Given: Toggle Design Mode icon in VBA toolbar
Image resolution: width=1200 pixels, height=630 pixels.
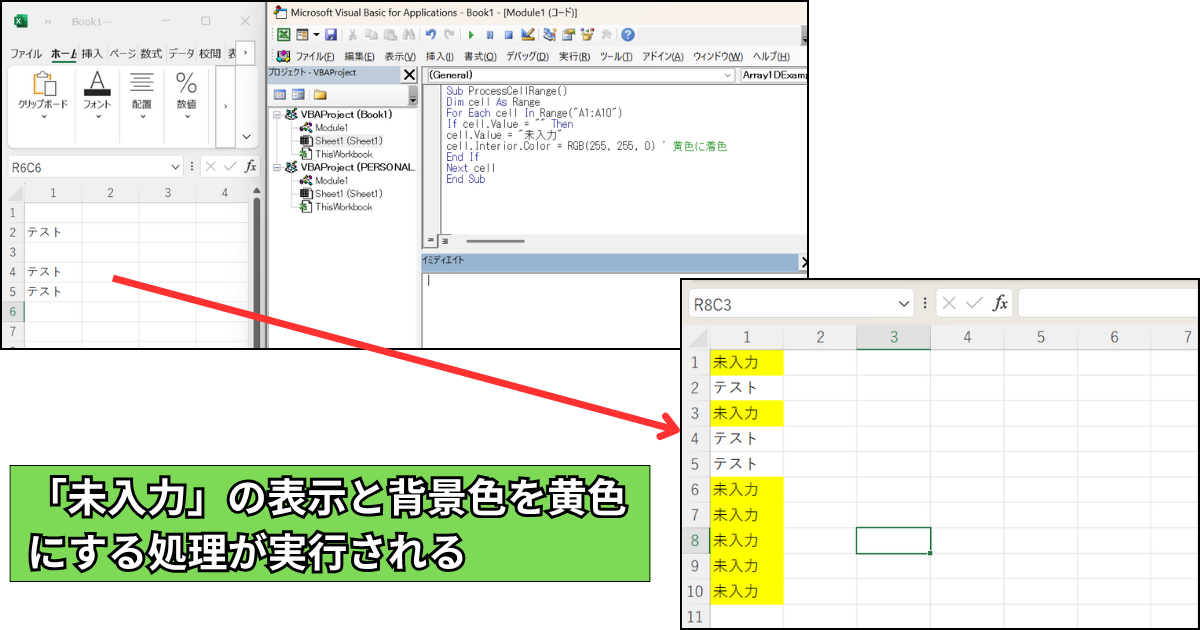Looking at the screenshot, I should click(x=528, y=34).
